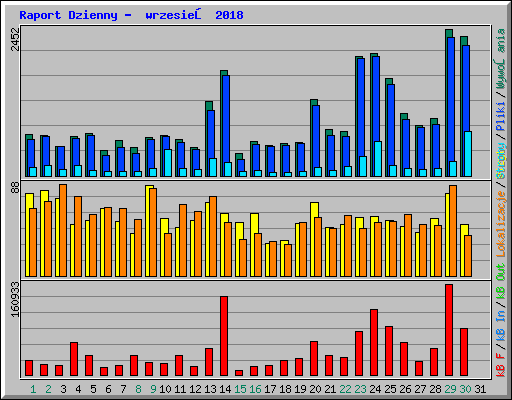The width and height of the screenshot is (512, 400).
Task: Click the chart title "Raport Dzienny"
Action: click(68, 15)
